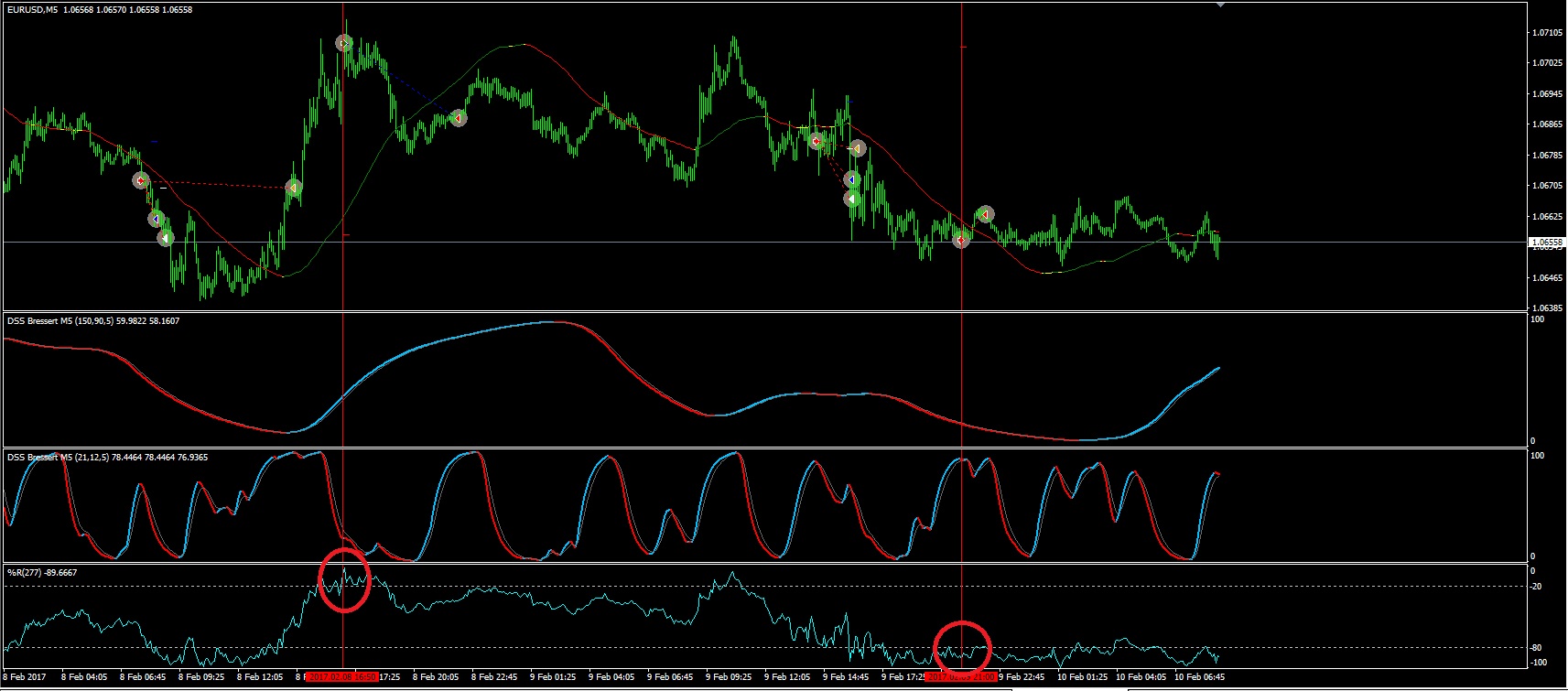Screen dimensions: 1568x691
Task: Click price scale value 1.06705
Action: tap(1547, 186)
